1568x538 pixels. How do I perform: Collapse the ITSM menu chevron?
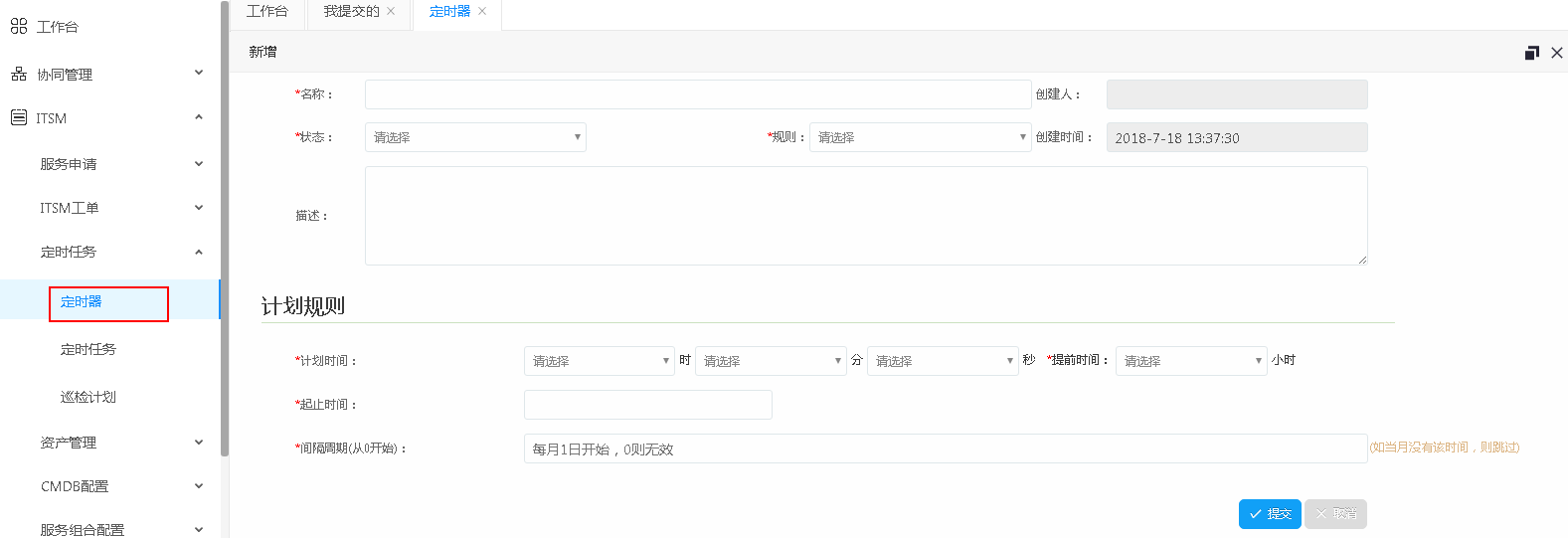click(x=199, y=117)
